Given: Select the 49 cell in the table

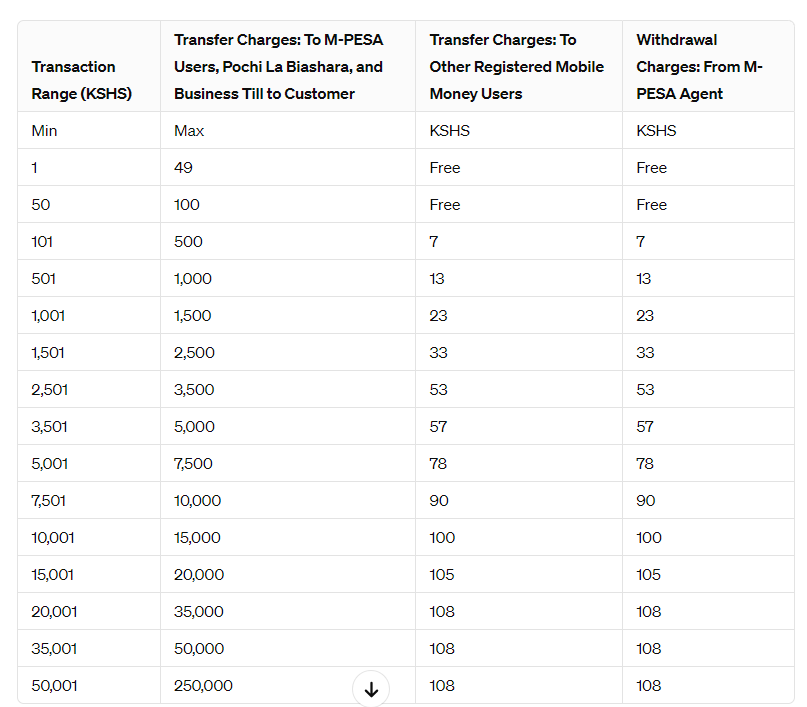Looking at the screenshot, I should point(183,168).
